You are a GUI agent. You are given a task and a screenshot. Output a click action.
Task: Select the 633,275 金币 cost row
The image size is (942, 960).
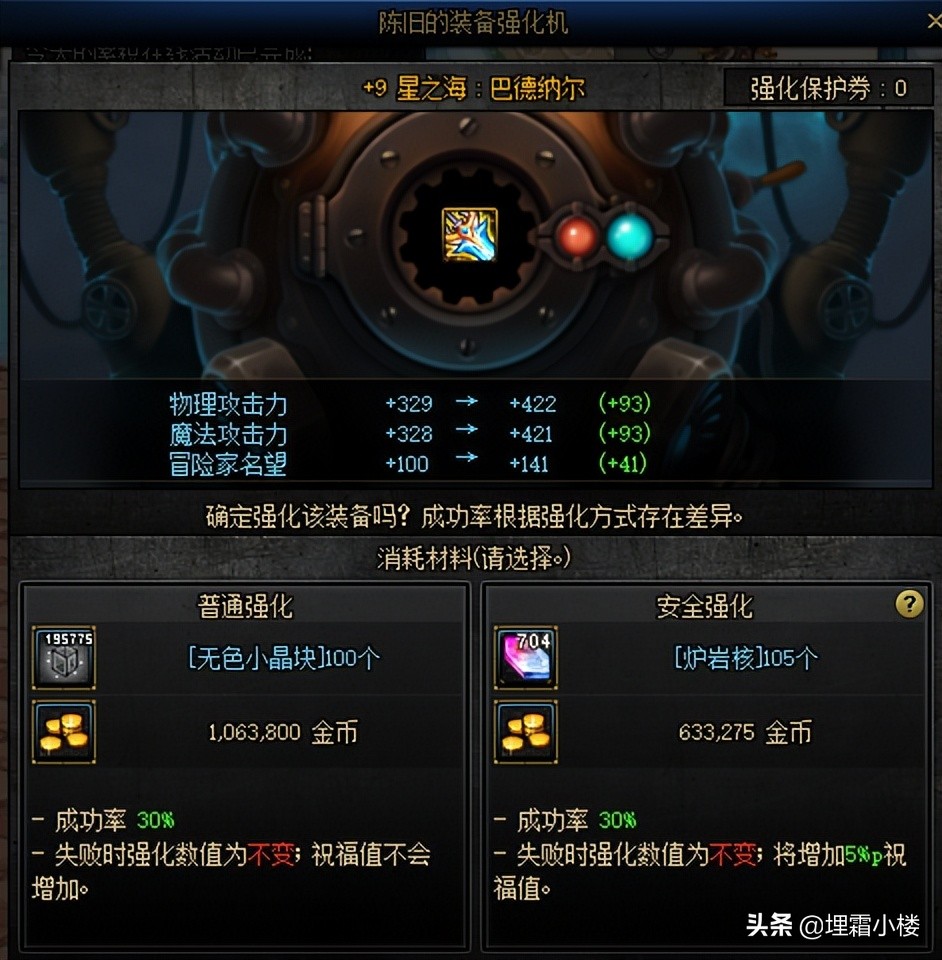click(709, 732)
